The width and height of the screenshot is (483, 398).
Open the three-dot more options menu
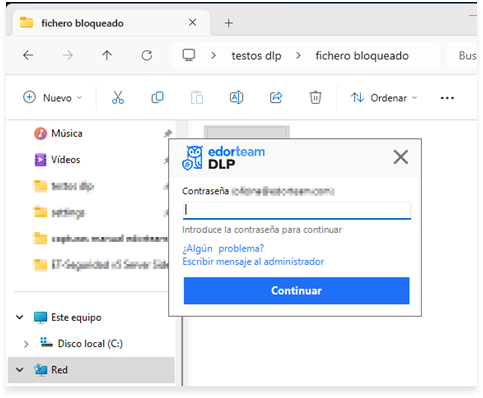(x=447, y=98)
